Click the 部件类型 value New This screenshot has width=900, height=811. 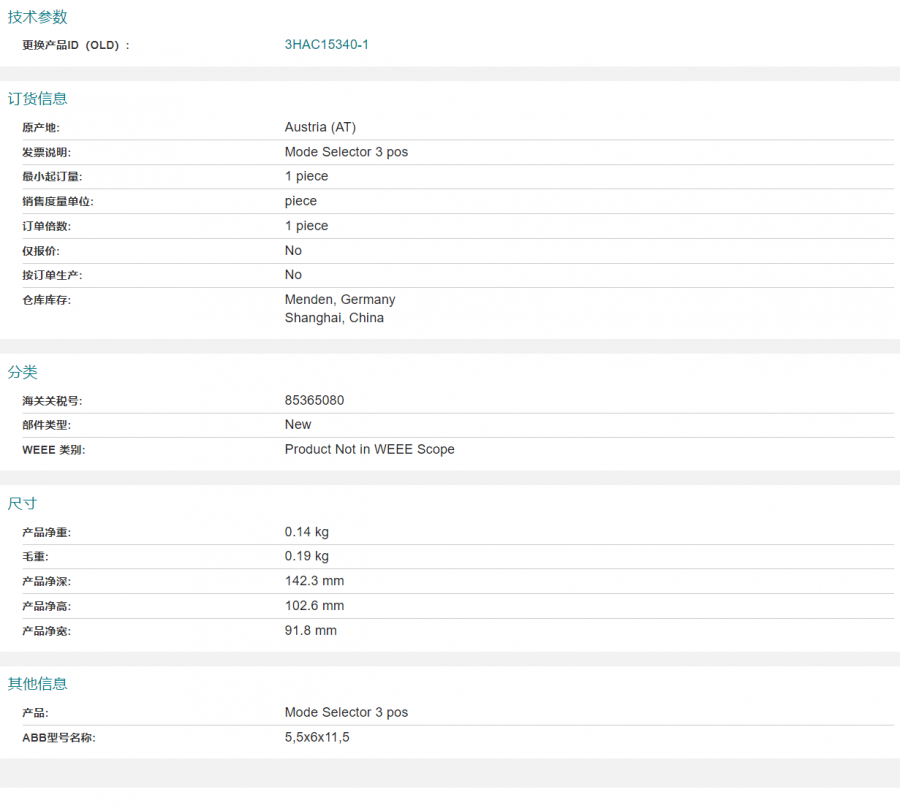pyautogui.click(x=298, y=425)
